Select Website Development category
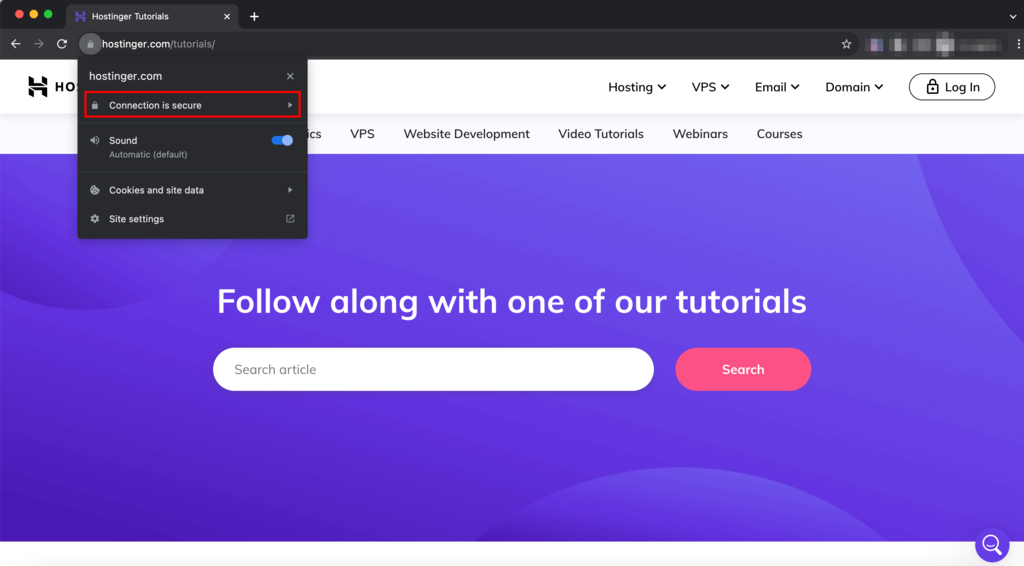The image size is (1024, 566). point(466,134)
